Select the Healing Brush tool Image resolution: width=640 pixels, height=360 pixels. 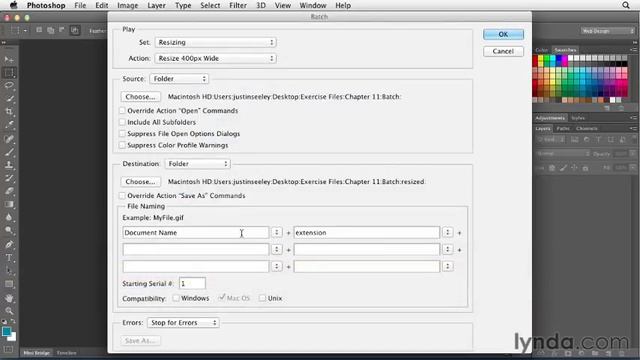9,139
